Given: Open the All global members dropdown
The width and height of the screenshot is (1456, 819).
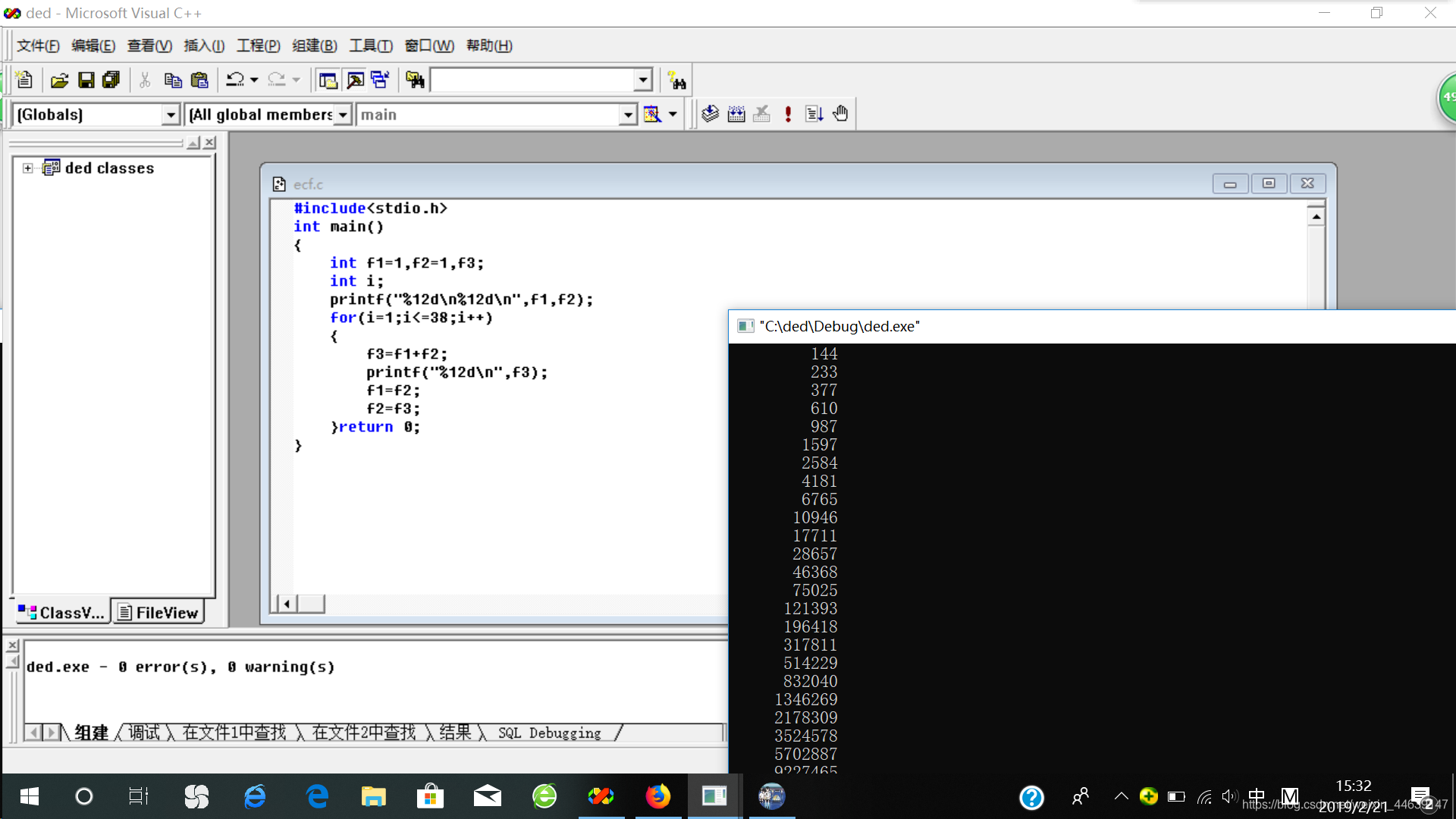Looking at the screenshot, I should (x=343, y=115).
